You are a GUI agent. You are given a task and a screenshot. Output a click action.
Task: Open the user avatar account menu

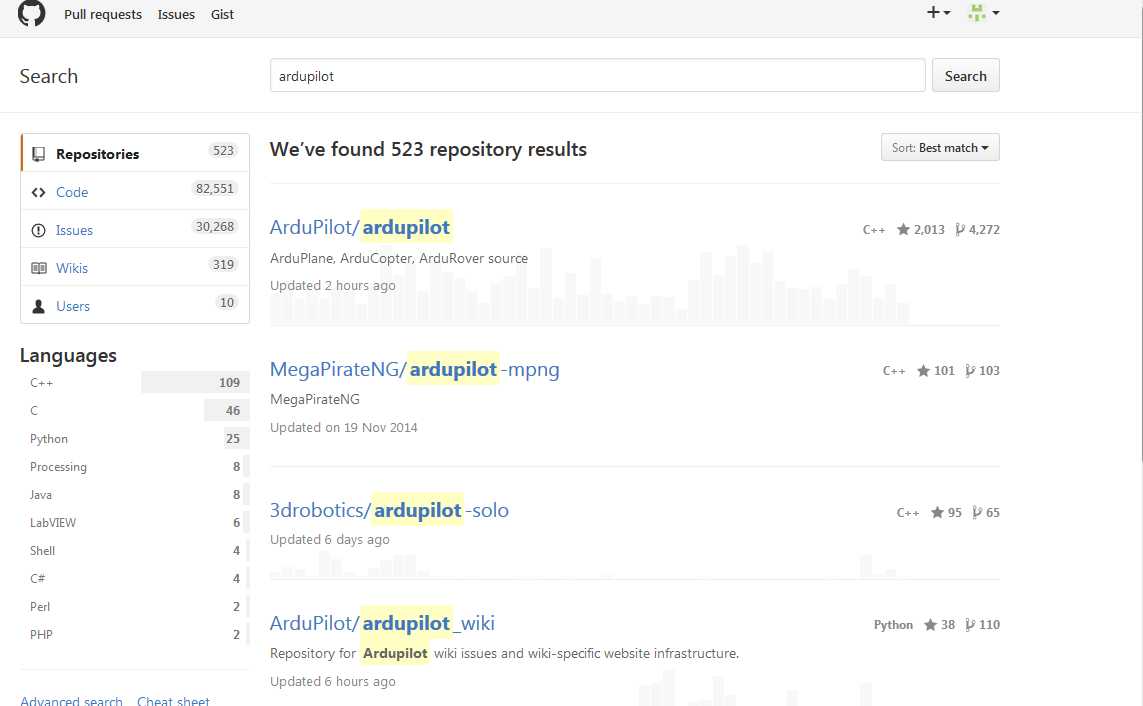[983, 12]
